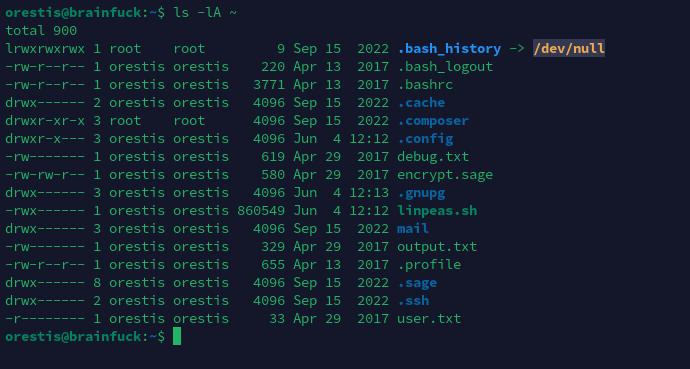
Task: Click the .bash_history symlink name
Action: (x=449, y=49)
